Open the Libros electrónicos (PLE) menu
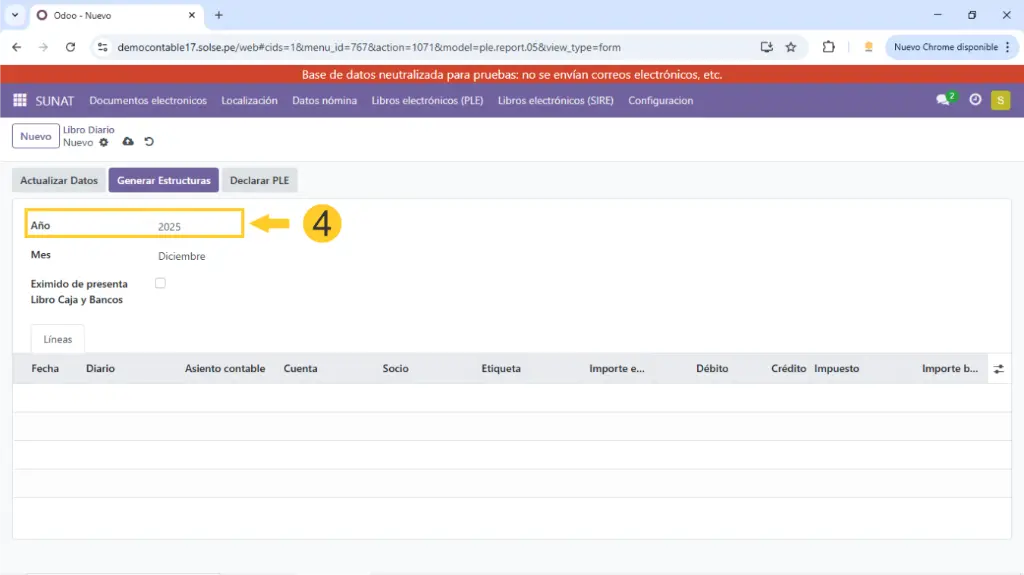 pos(427,100)
